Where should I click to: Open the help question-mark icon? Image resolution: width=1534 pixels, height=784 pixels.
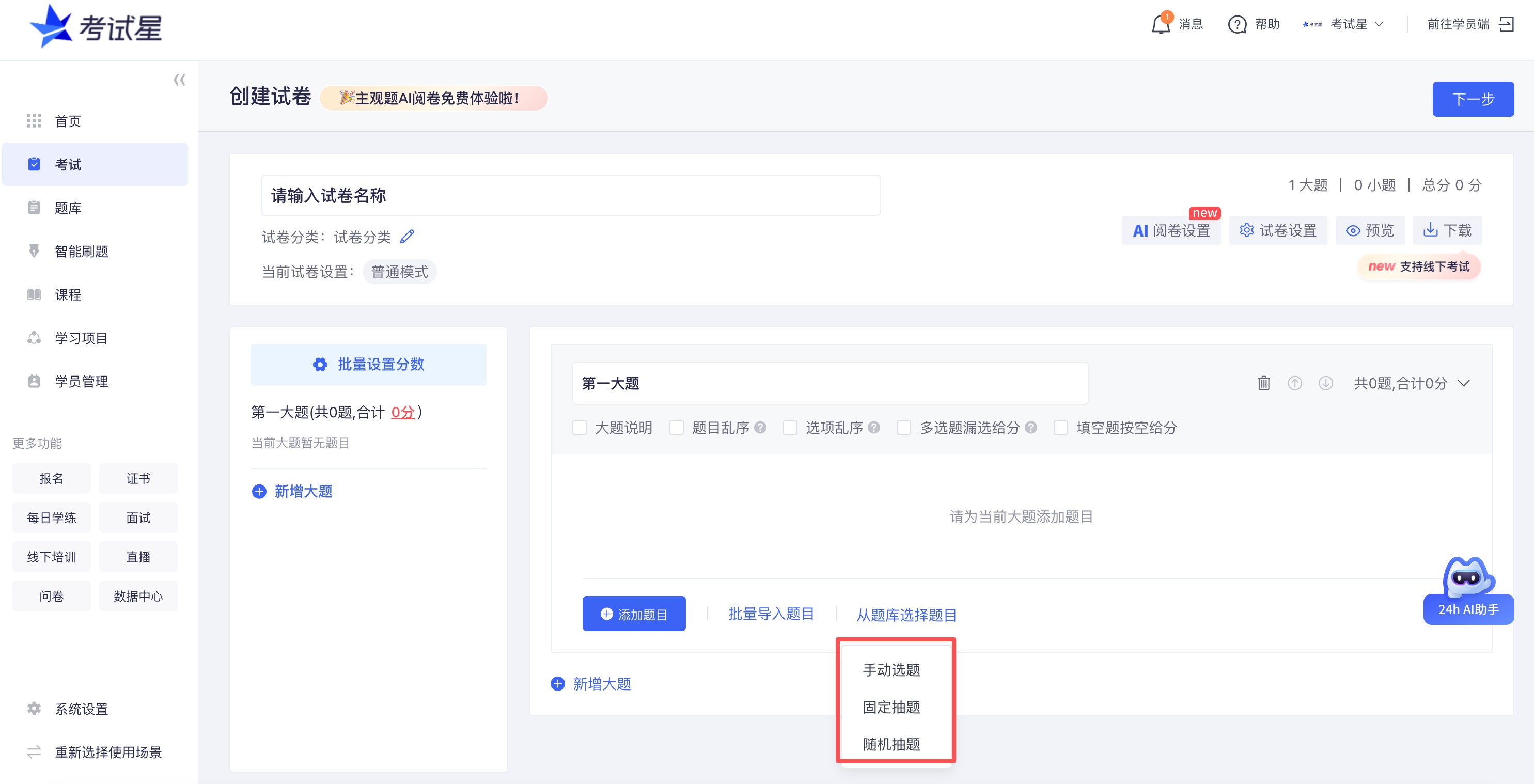tap(1237, 24)
